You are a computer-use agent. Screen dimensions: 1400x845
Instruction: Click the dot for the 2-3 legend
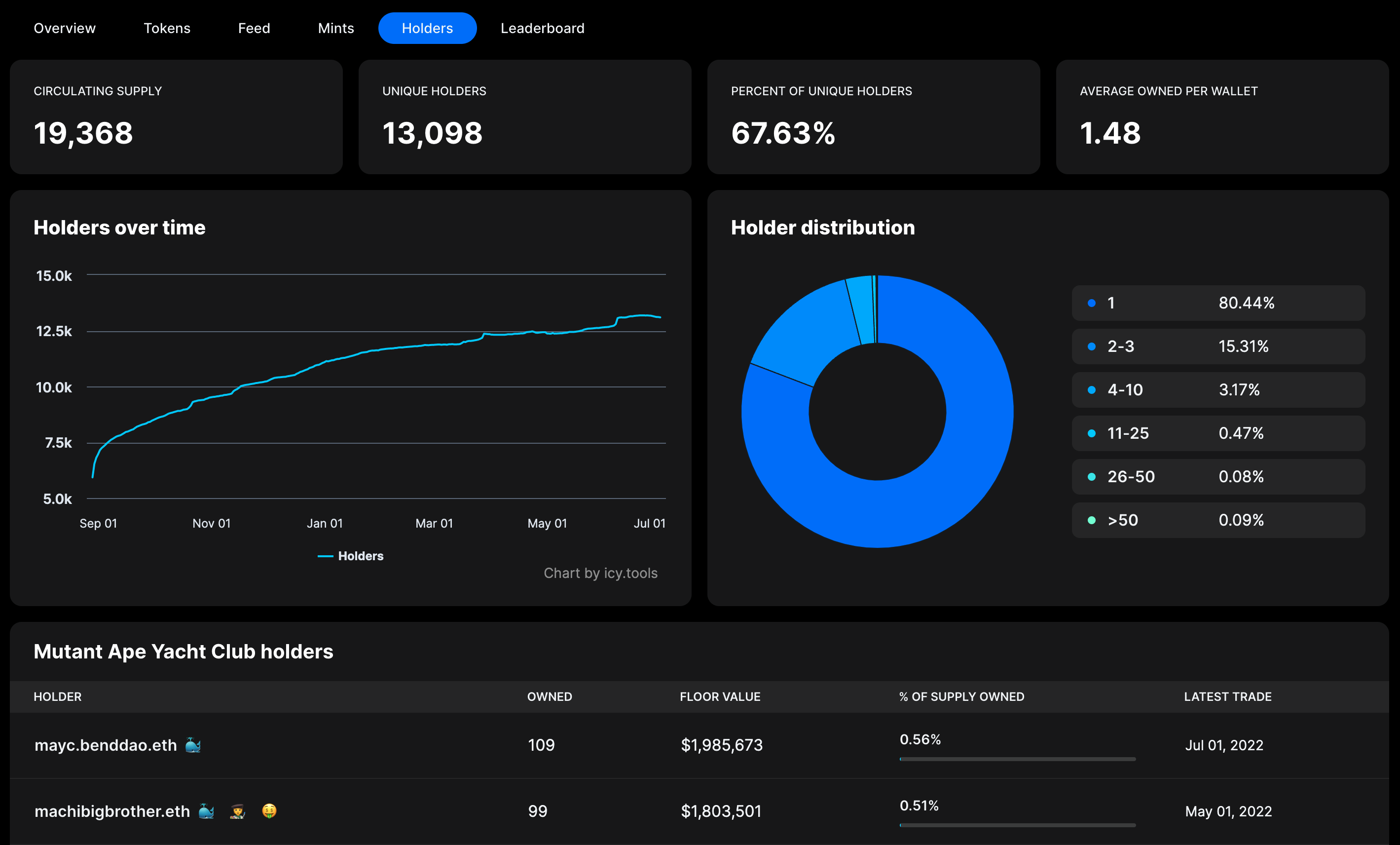pyautogui.click(x=1092, y=346)
